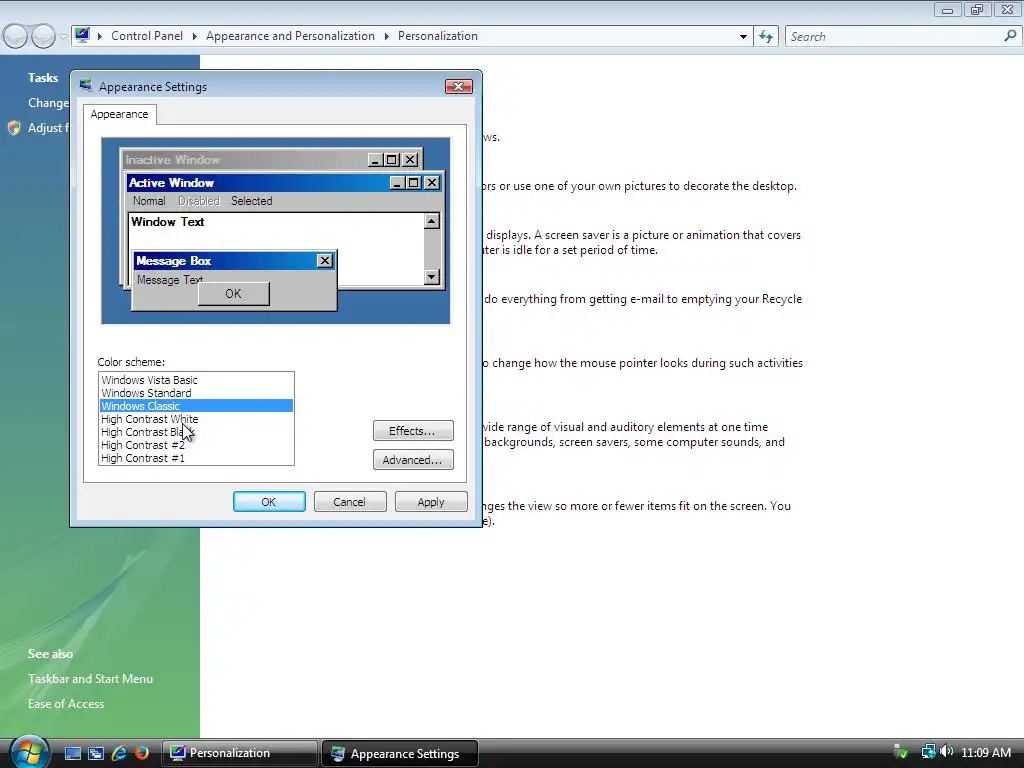1024x768 pixels.
Task: Click the Tasks heading in sidebar
Action: (43, 77)
